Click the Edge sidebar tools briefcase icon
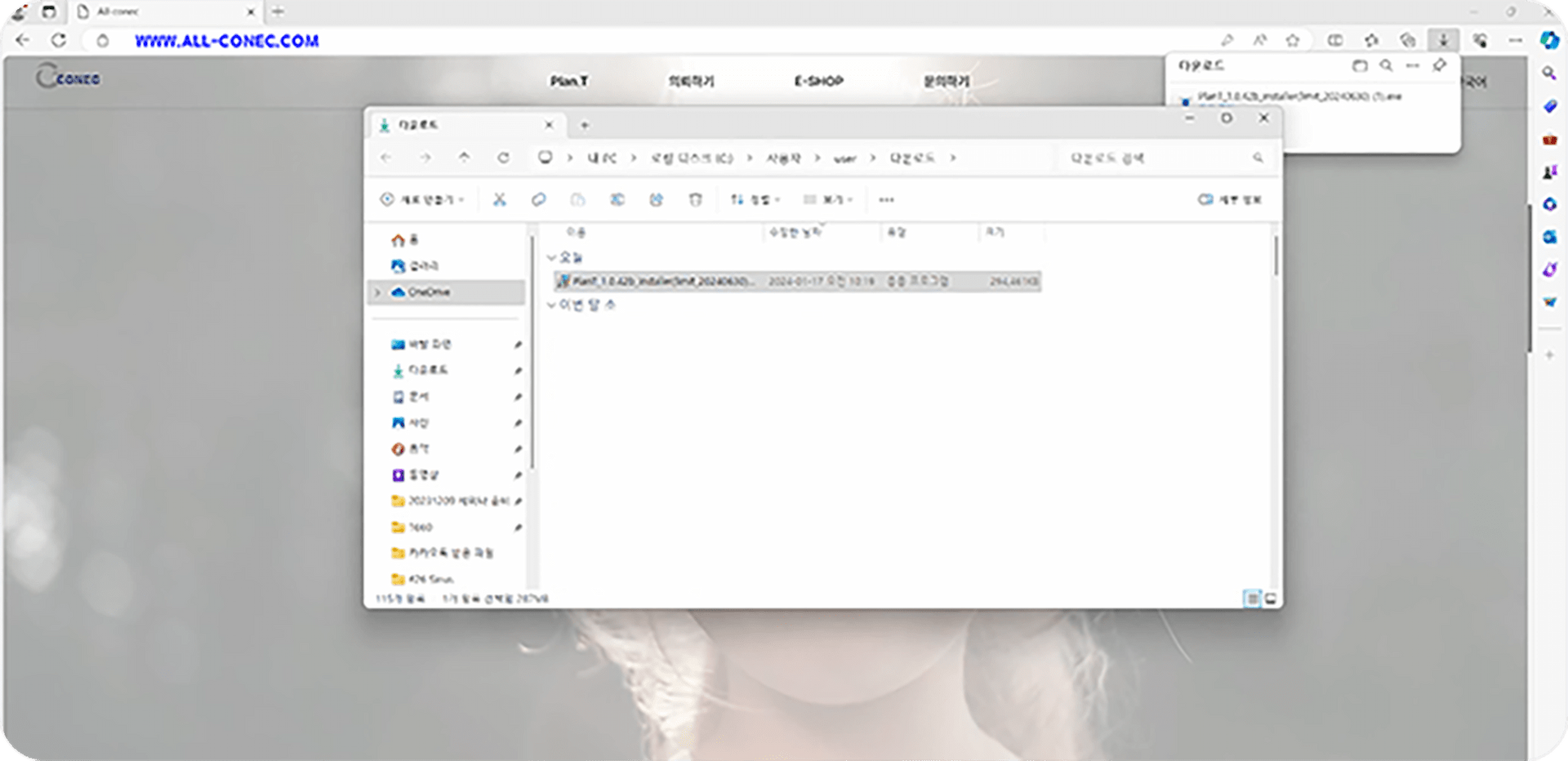 click(x=1548, y=139)
